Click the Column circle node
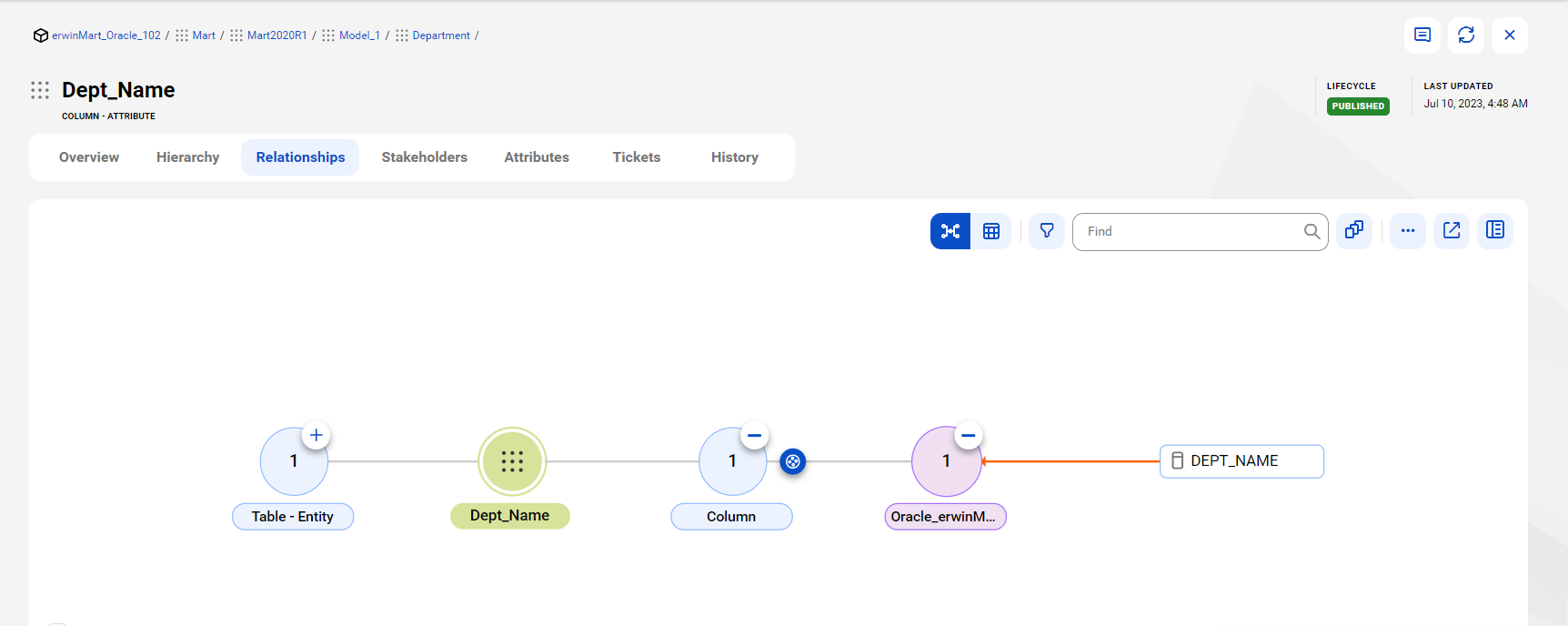The height and width of the screenshot is (626, 1568). point(732,461)
